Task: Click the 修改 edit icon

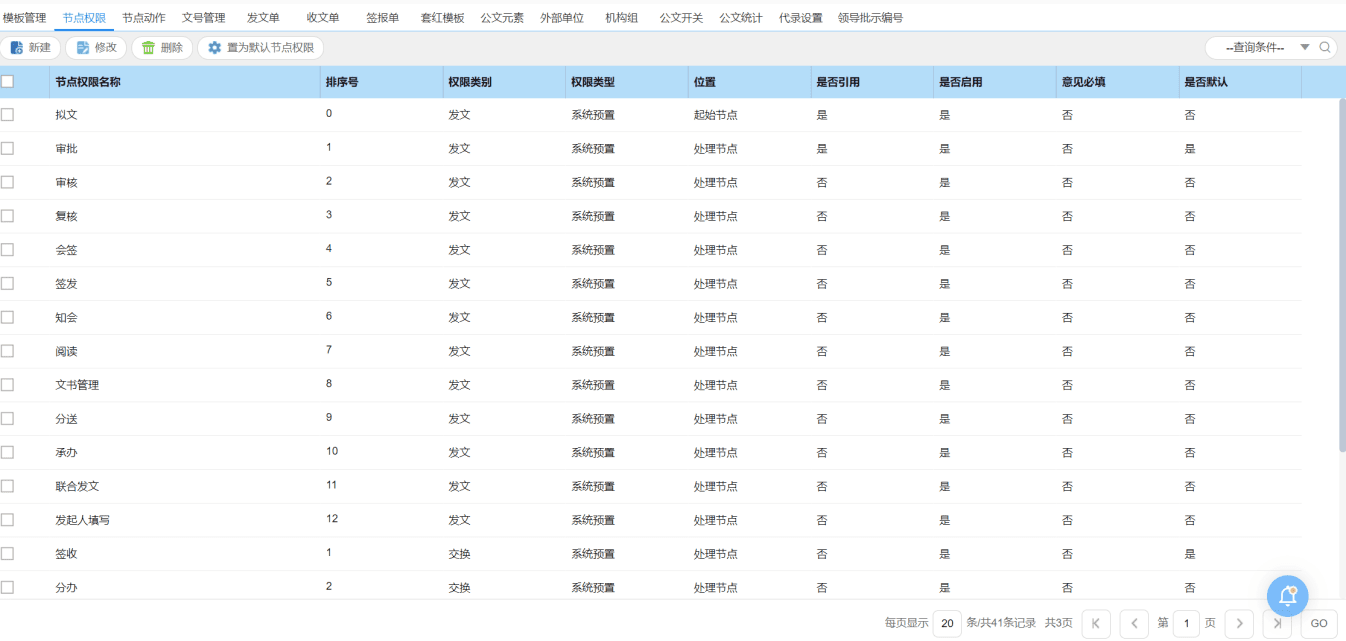Action: (83, 48)
